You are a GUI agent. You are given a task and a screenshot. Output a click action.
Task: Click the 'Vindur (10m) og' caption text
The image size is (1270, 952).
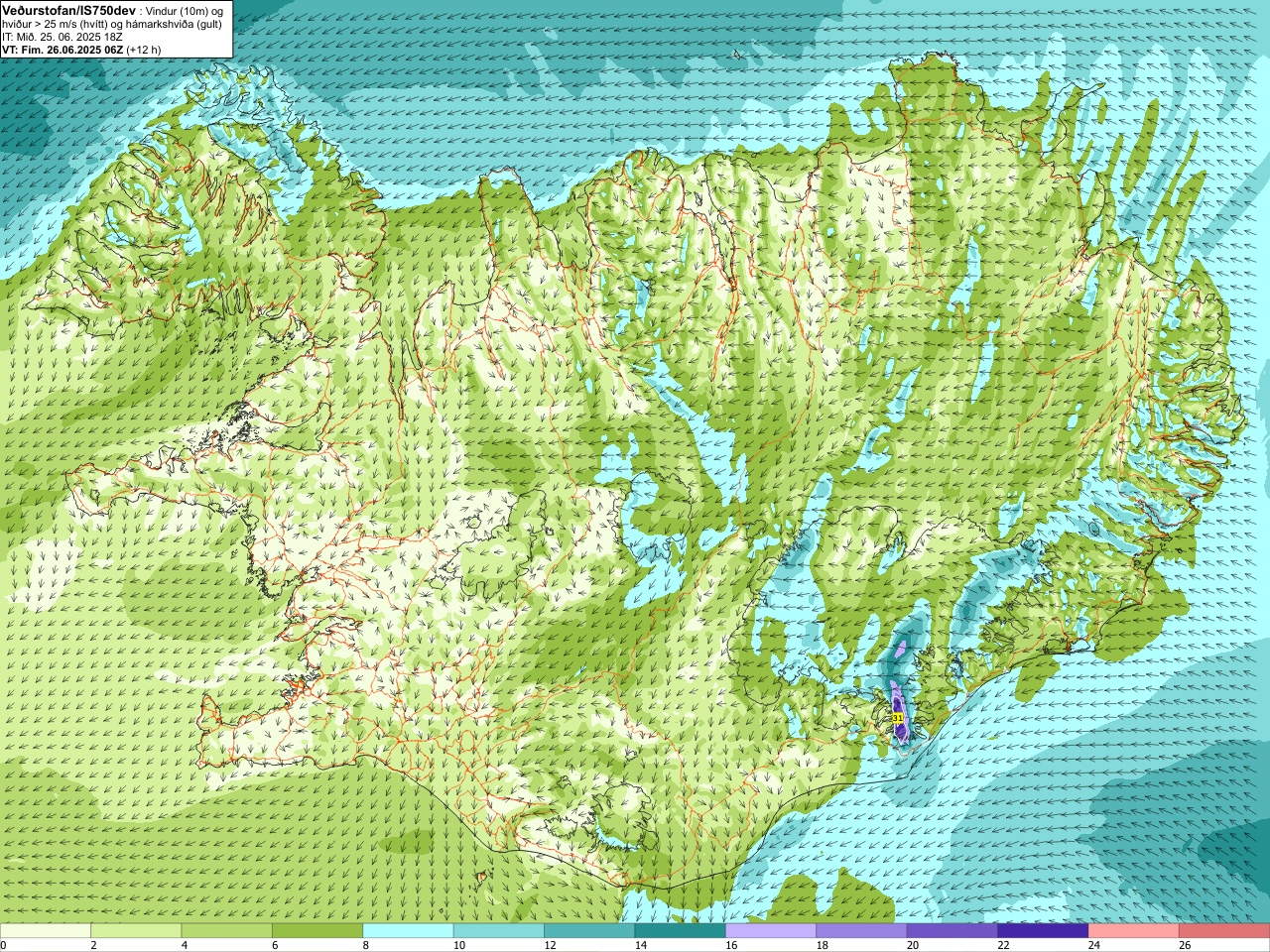pyautogui.click(x=186, y=11)
